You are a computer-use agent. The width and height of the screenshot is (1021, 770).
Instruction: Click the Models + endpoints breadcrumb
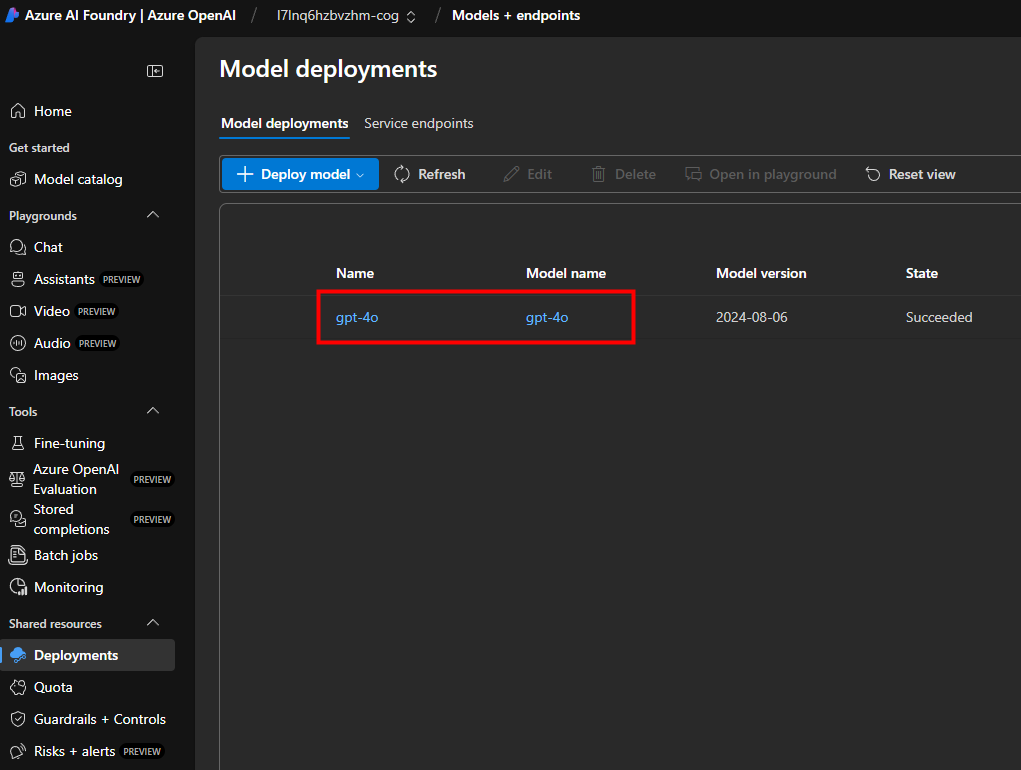(x=516, y=16)
